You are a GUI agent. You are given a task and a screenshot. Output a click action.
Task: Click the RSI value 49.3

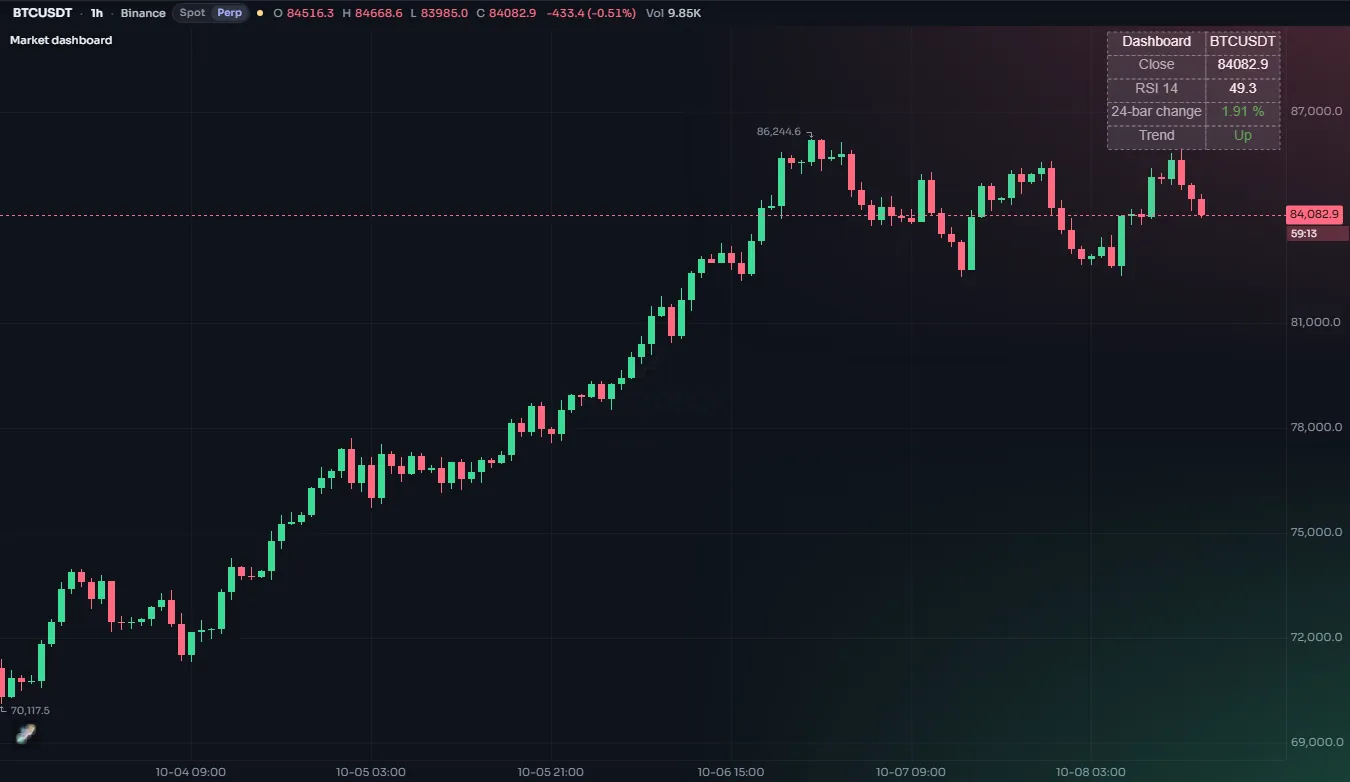[x=1243, y=88]
